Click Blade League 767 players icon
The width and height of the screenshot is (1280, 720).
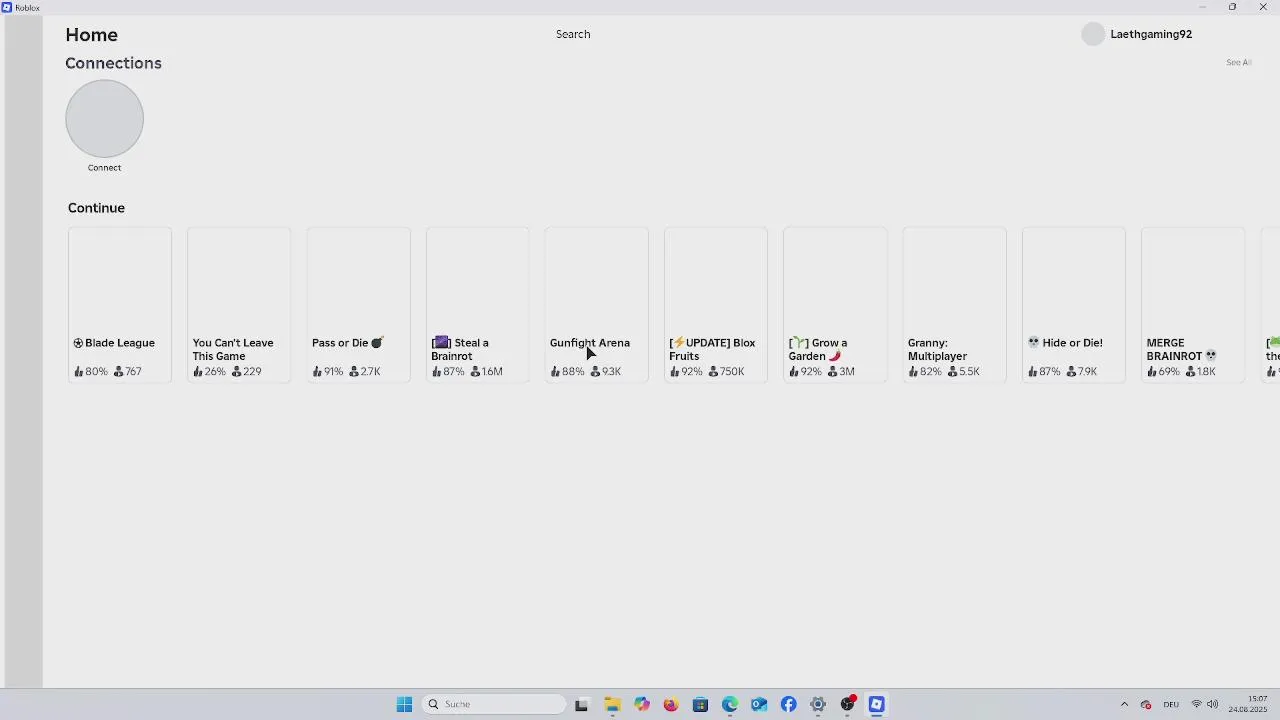click(118, 372)
